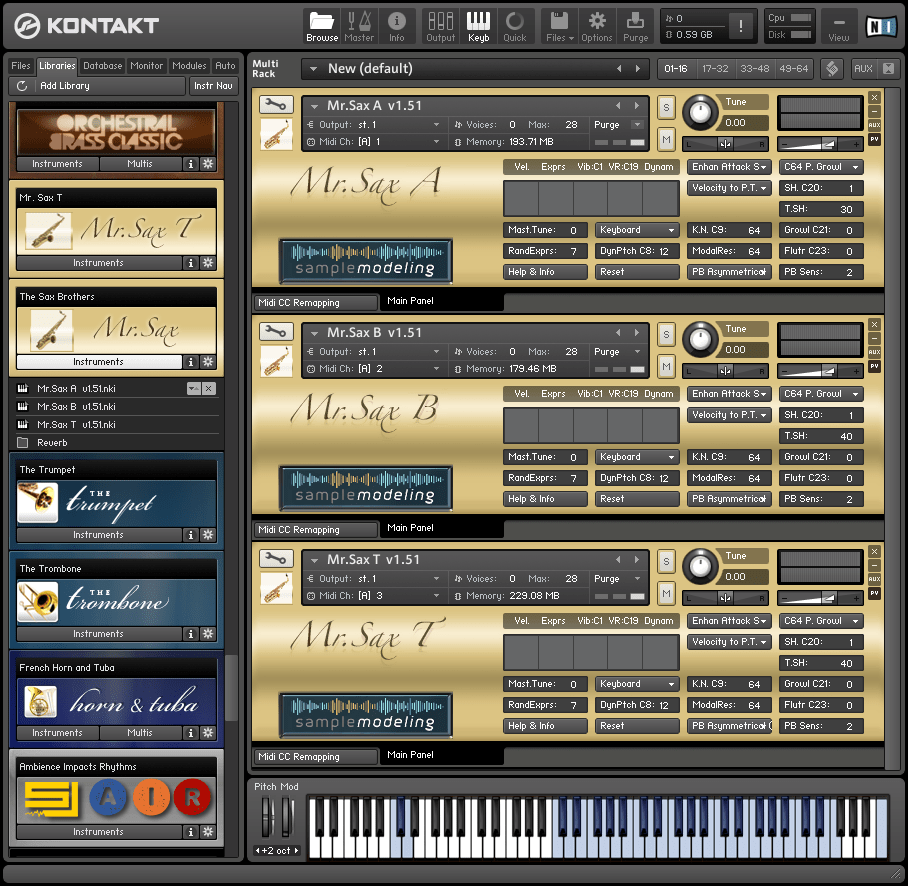The image size is (908, 886).
Task: Select the 17-32 rack page
Action: click(715, 69)
